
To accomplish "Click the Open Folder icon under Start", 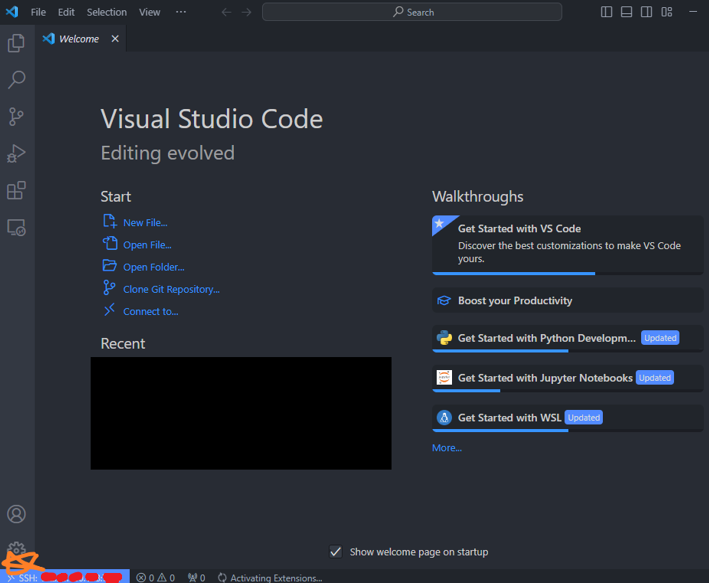I will (x=109, y=265).
